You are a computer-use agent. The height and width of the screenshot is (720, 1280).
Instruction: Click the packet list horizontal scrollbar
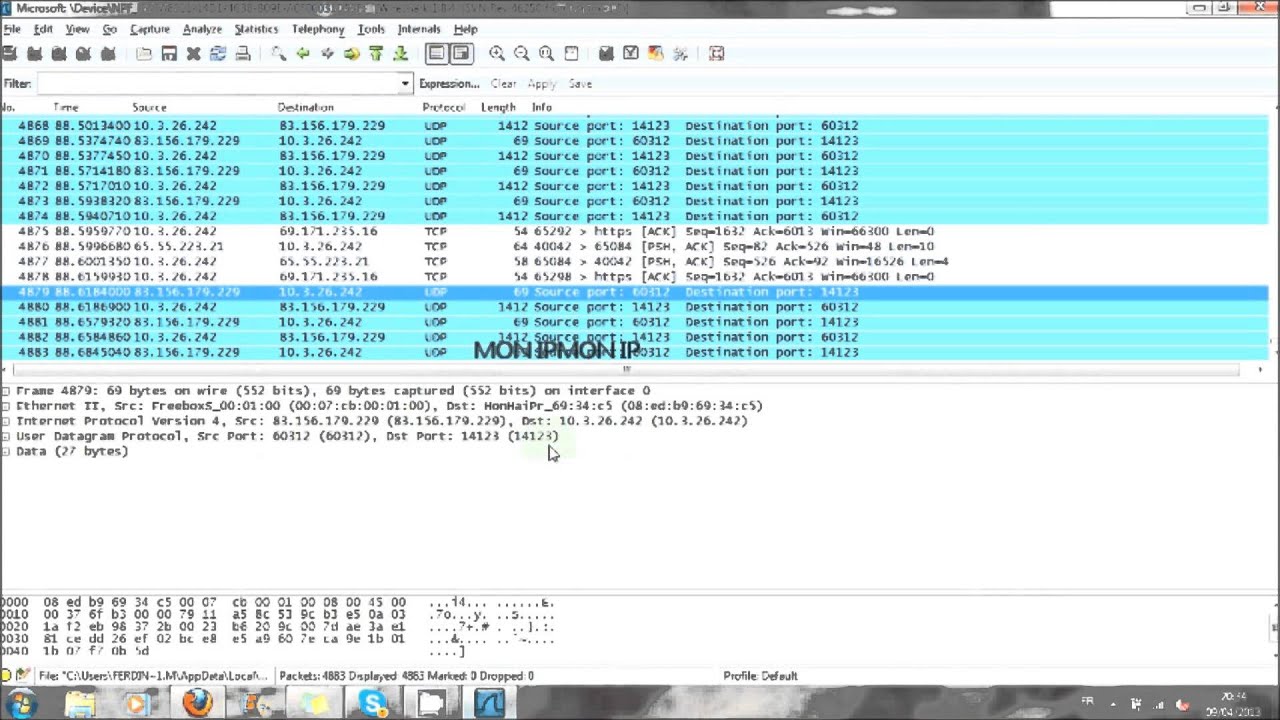click(628, 369)
